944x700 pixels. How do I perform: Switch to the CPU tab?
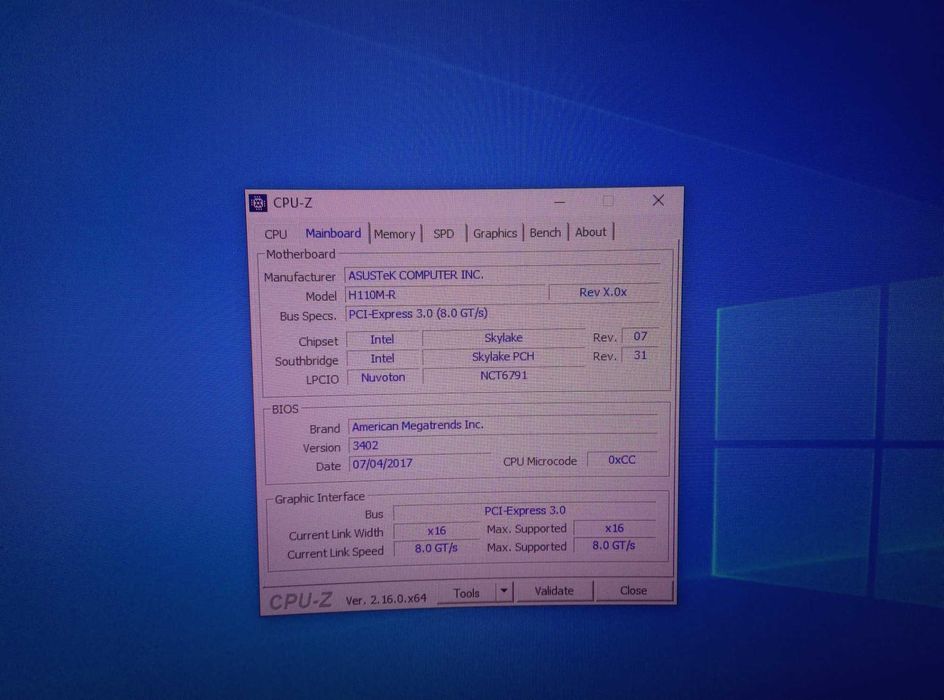pos(276,234)
